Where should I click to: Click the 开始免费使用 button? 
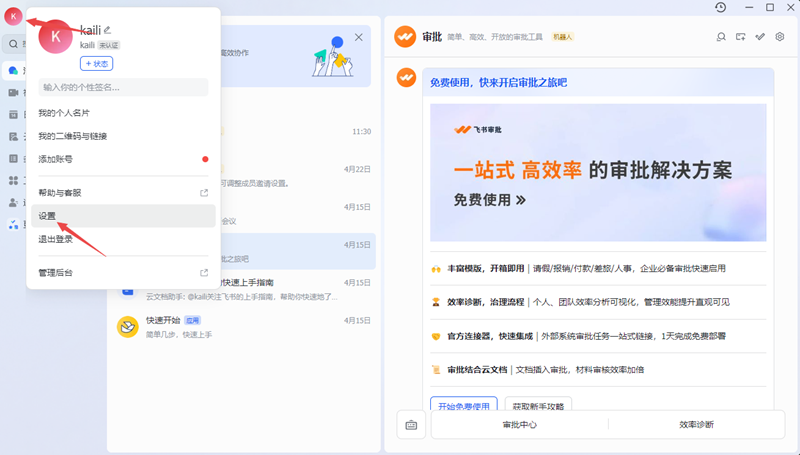[x=464, y=404]
